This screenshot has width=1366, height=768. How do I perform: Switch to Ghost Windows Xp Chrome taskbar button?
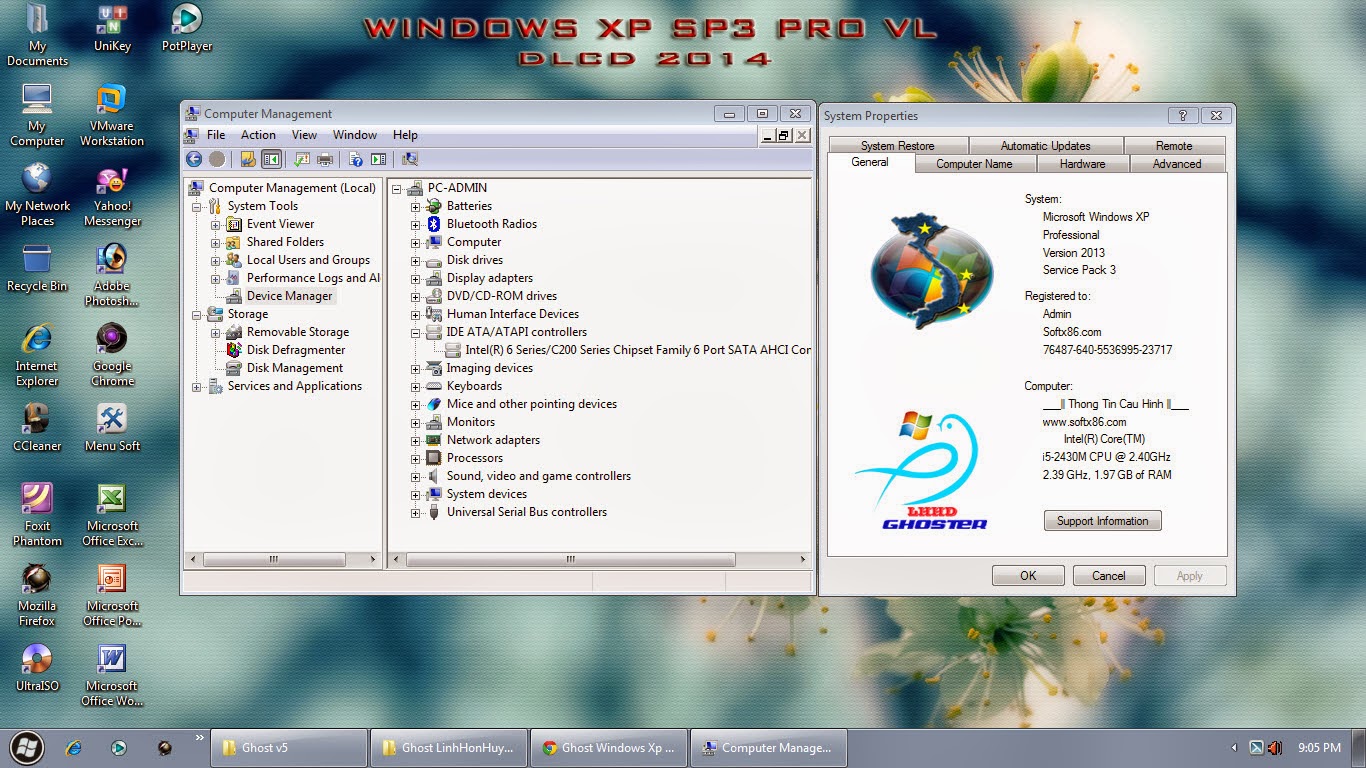pos(608,747)
